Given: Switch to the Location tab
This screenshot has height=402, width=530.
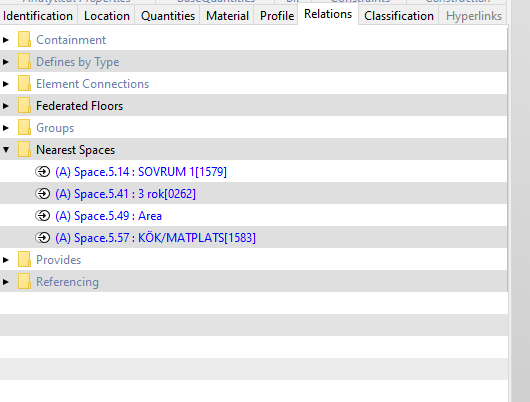Looking at the screenshot, I should 106,16.
